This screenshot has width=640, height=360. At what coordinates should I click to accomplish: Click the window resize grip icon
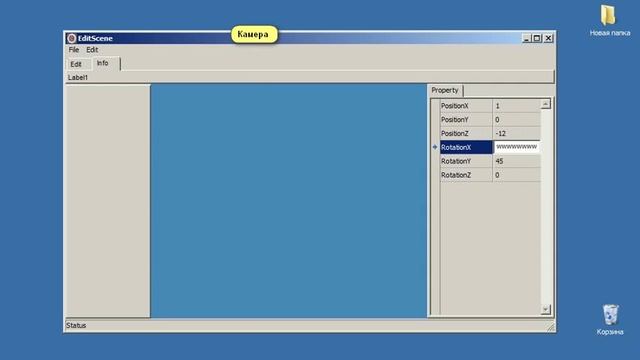click(551, 327)
